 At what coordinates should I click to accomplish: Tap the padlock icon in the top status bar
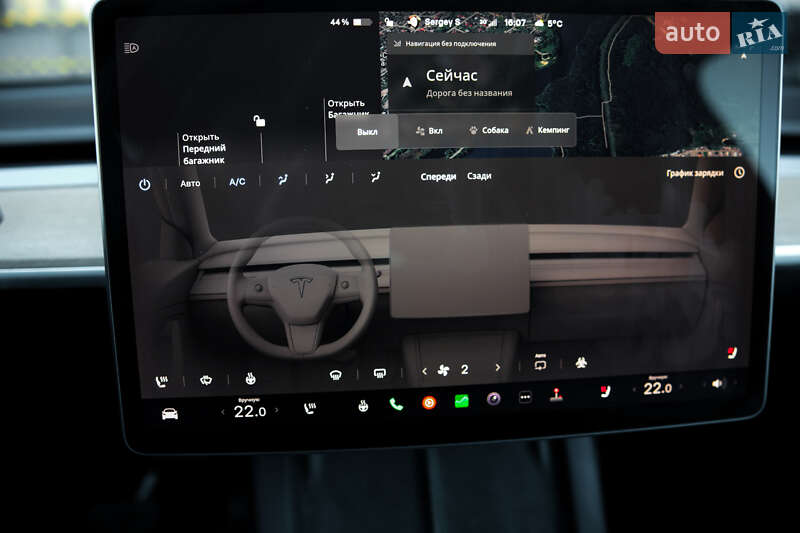[x=389, y=22]
